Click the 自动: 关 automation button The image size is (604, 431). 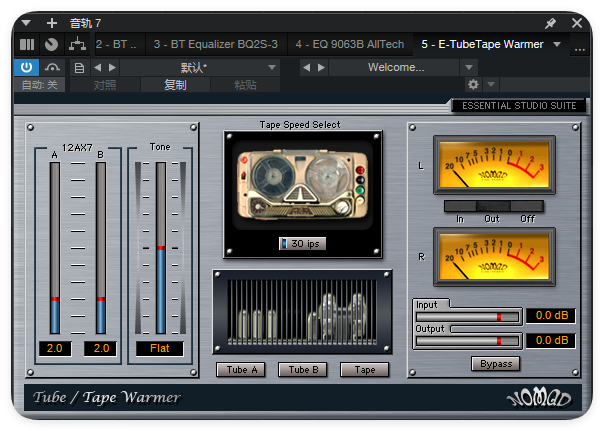39,85
